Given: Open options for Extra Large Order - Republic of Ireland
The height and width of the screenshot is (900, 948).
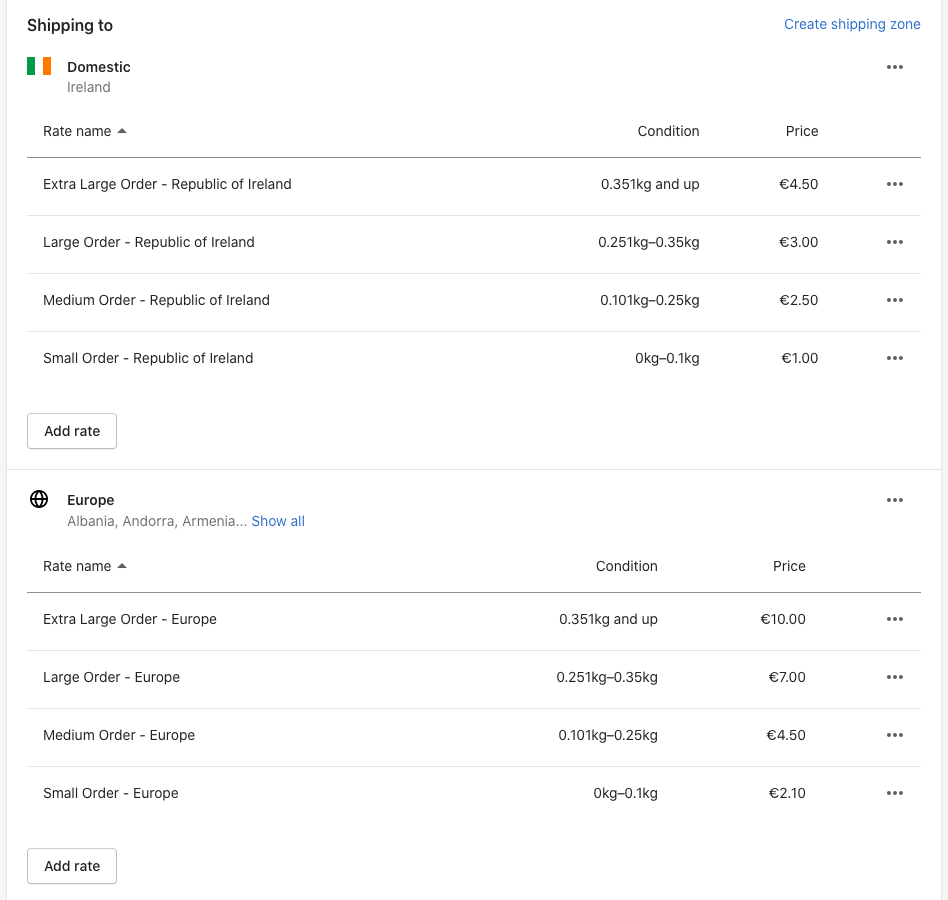Looking at the screenshot, I should pos(895,184).
